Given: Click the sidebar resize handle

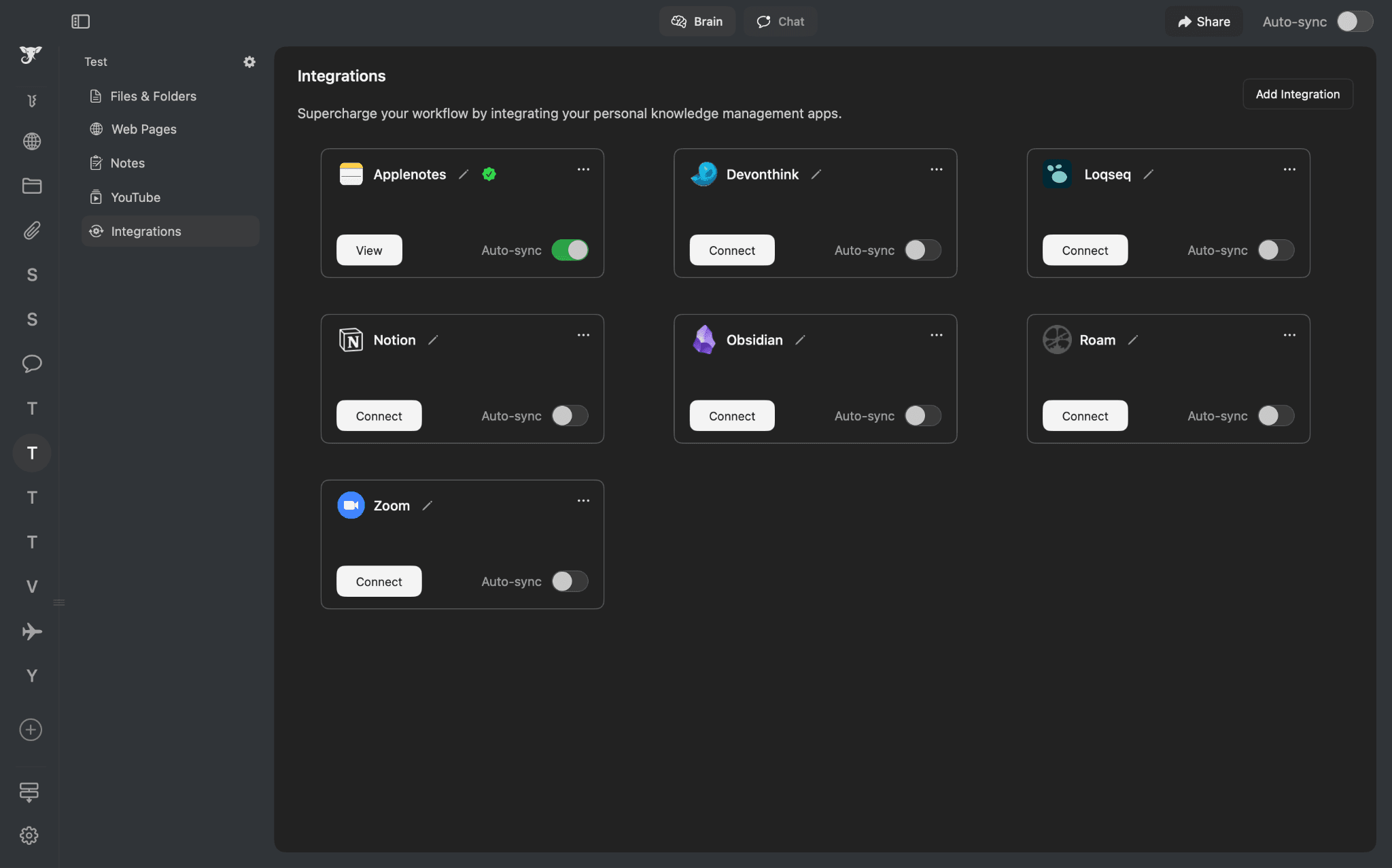Looking at the screenshot, I should pyautogui.click(x=59, y=602).
